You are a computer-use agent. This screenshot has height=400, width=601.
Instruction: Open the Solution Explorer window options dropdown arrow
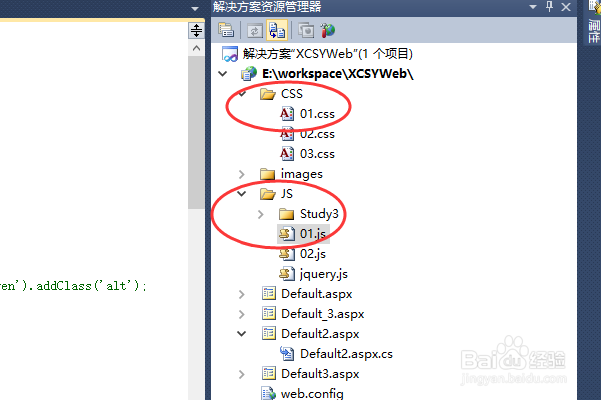pyautogui.click(x=533, y=7)
